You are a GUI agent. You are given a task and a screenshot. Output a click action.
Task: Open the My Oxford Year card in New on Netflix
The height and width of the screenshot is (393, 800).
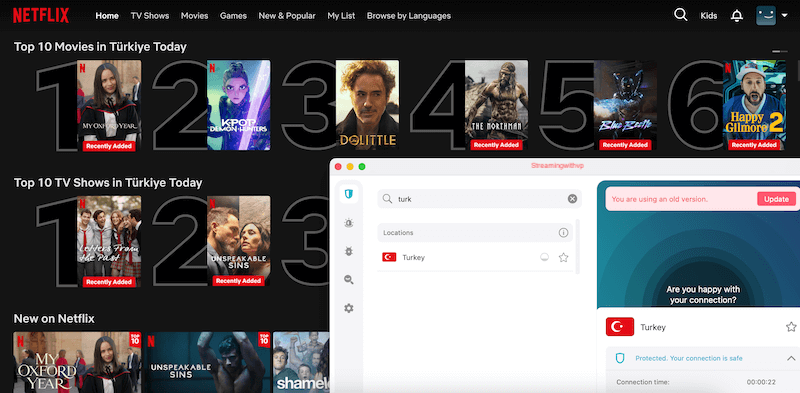pyautogui.click(x=77, y=362)
